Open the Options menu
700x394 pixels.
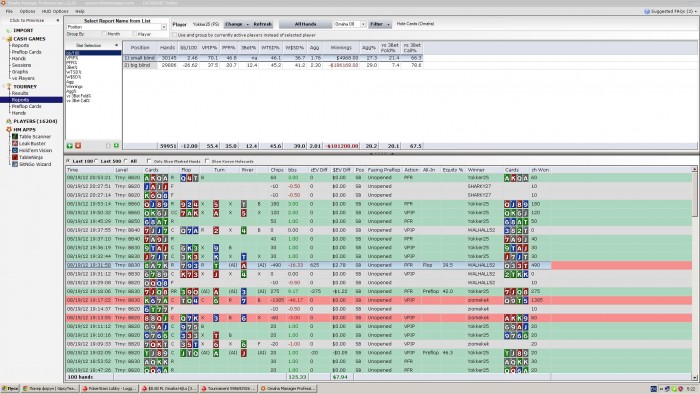(x=27, y=11)
